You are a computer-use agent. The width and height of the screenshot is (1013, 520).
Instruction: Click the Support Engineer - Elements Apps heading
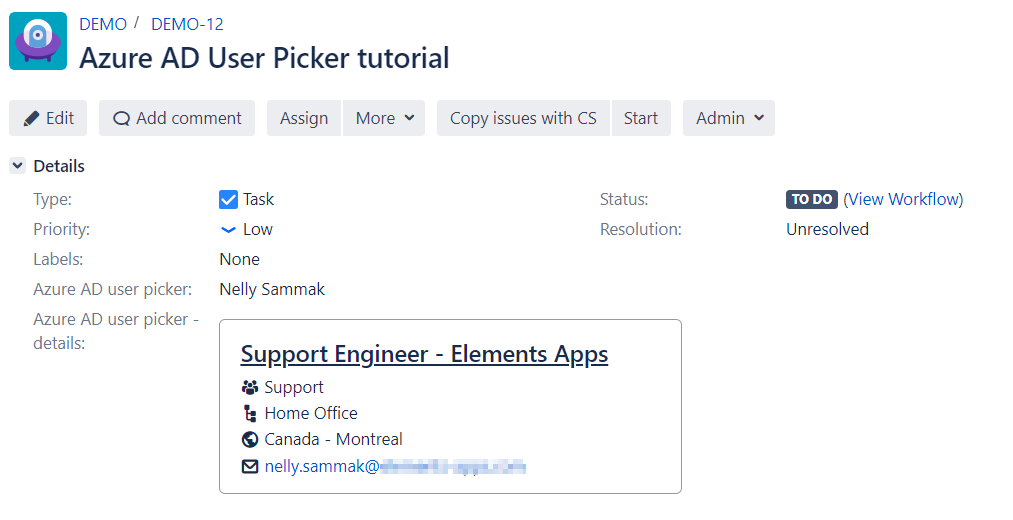click(x=424, y=354)
